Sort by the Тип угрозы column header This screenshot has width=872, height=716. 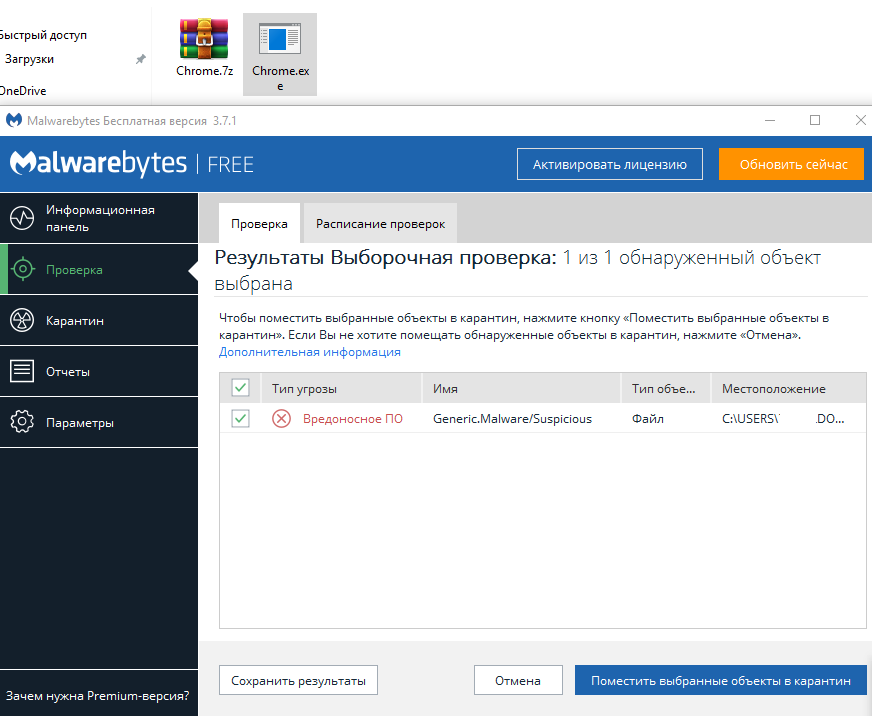pyautogui.click(x=341, y=388)
